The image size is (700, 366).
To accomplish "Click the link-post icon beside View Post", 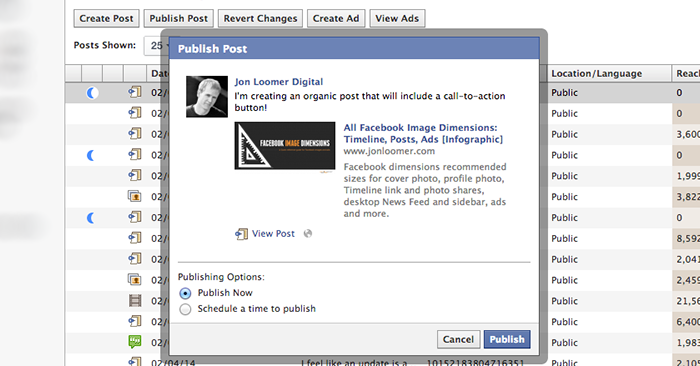I will [x=242, y=234].
